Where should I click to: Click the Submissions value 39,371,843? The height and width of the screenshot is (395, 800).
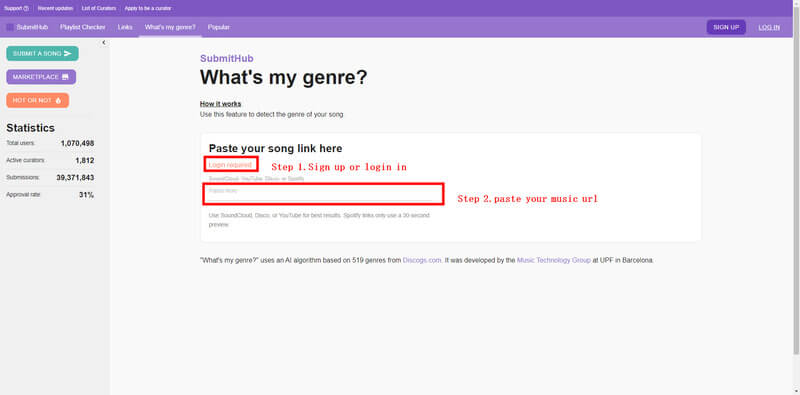pos(76,178)
